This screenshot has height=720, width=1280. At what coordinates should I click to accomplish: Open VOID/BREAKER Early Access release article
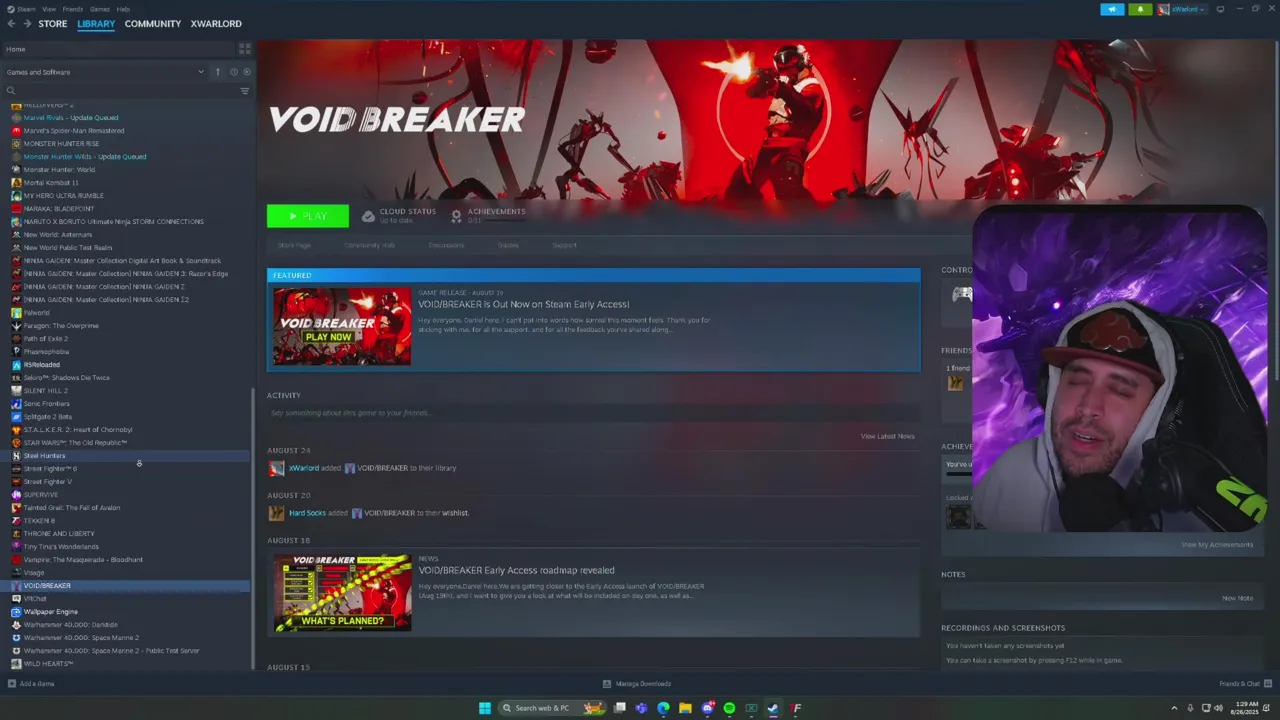(x=523, y=304)
